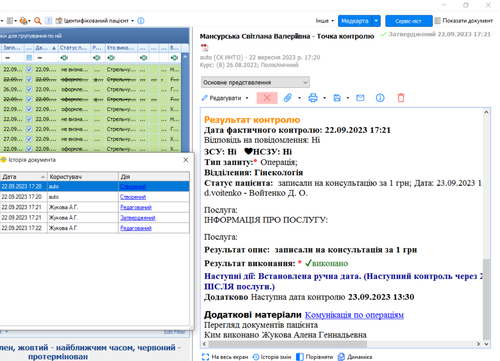Click the Хто викон... column header
This screenshot has width=500, height=361.
pos(121,48)
